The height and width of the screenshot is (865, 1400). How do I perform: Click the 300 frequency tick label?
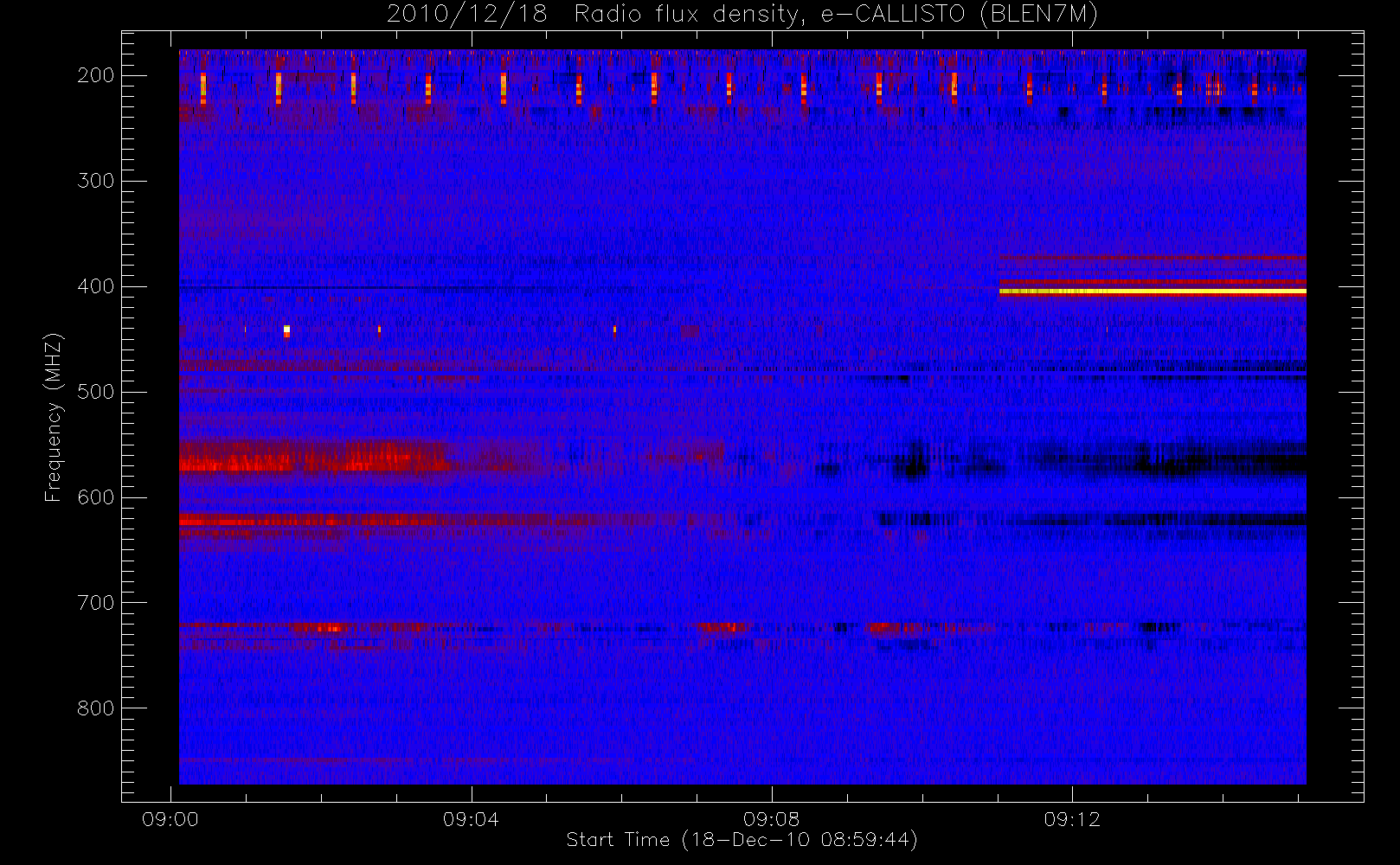coord(96,181)
